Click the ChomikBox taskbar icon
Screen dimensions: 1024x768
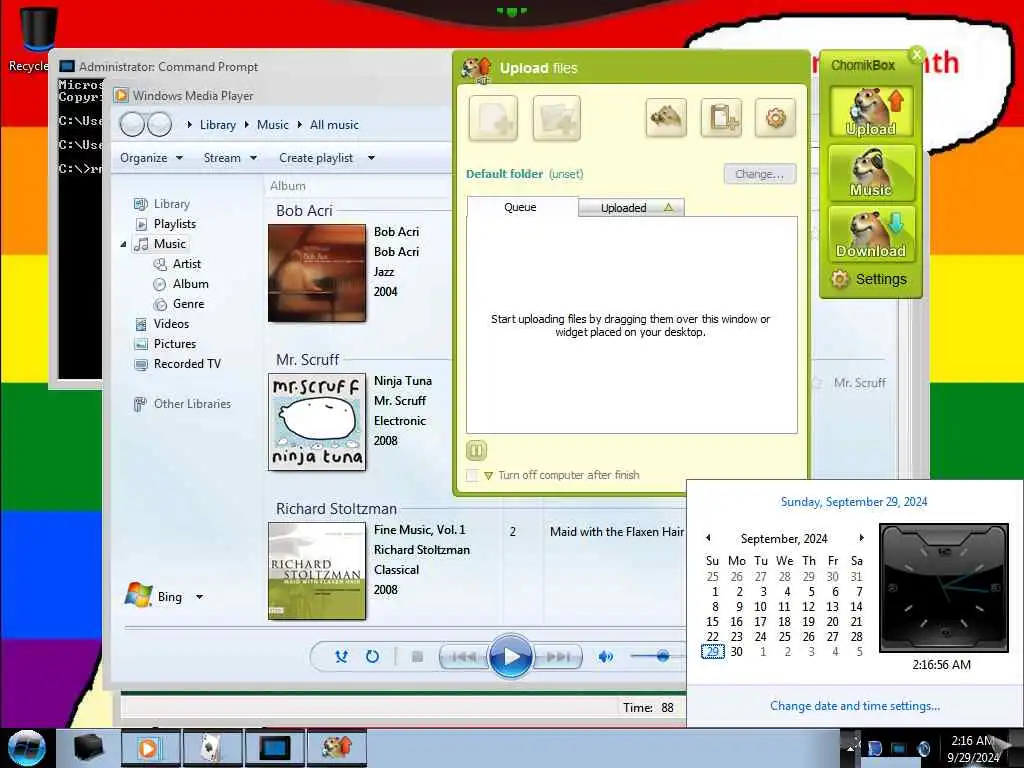coord(336,748)
